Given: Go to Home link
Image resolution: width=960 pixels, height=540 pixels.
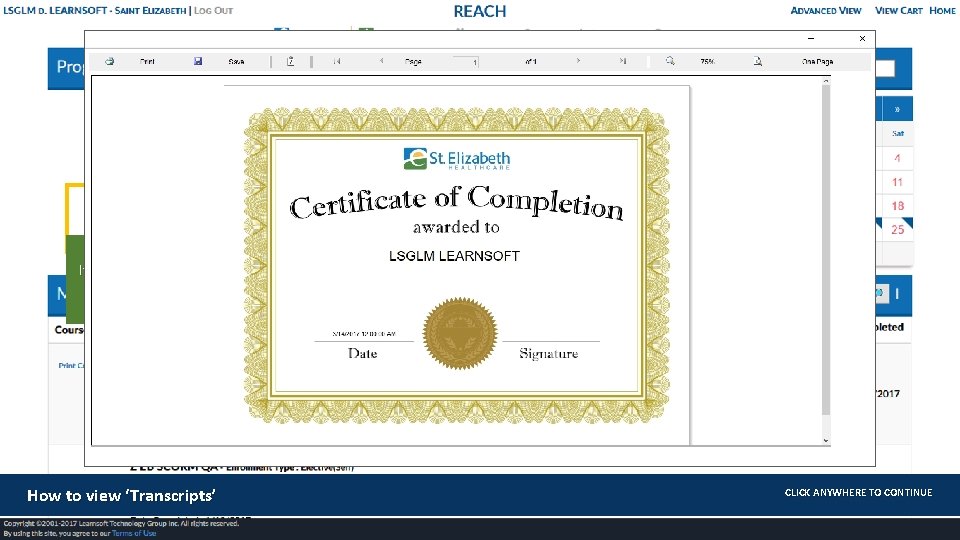Looking at the screenshot, I should tap(942, 10).
